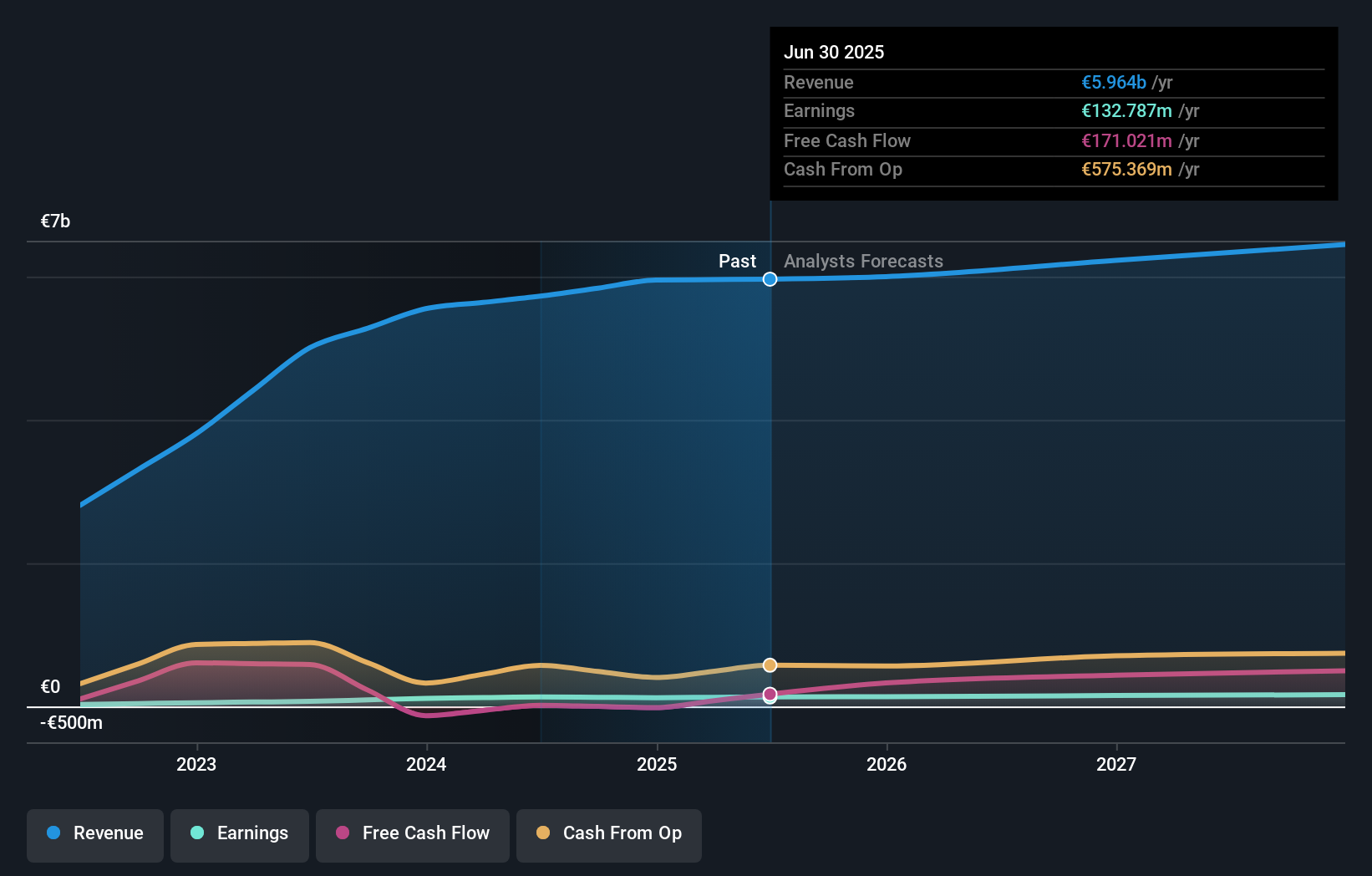Viewport: 1372px width, 876px height.
Task: Click the pink Free Cash Flow legend dot
Action: [341, 833]
